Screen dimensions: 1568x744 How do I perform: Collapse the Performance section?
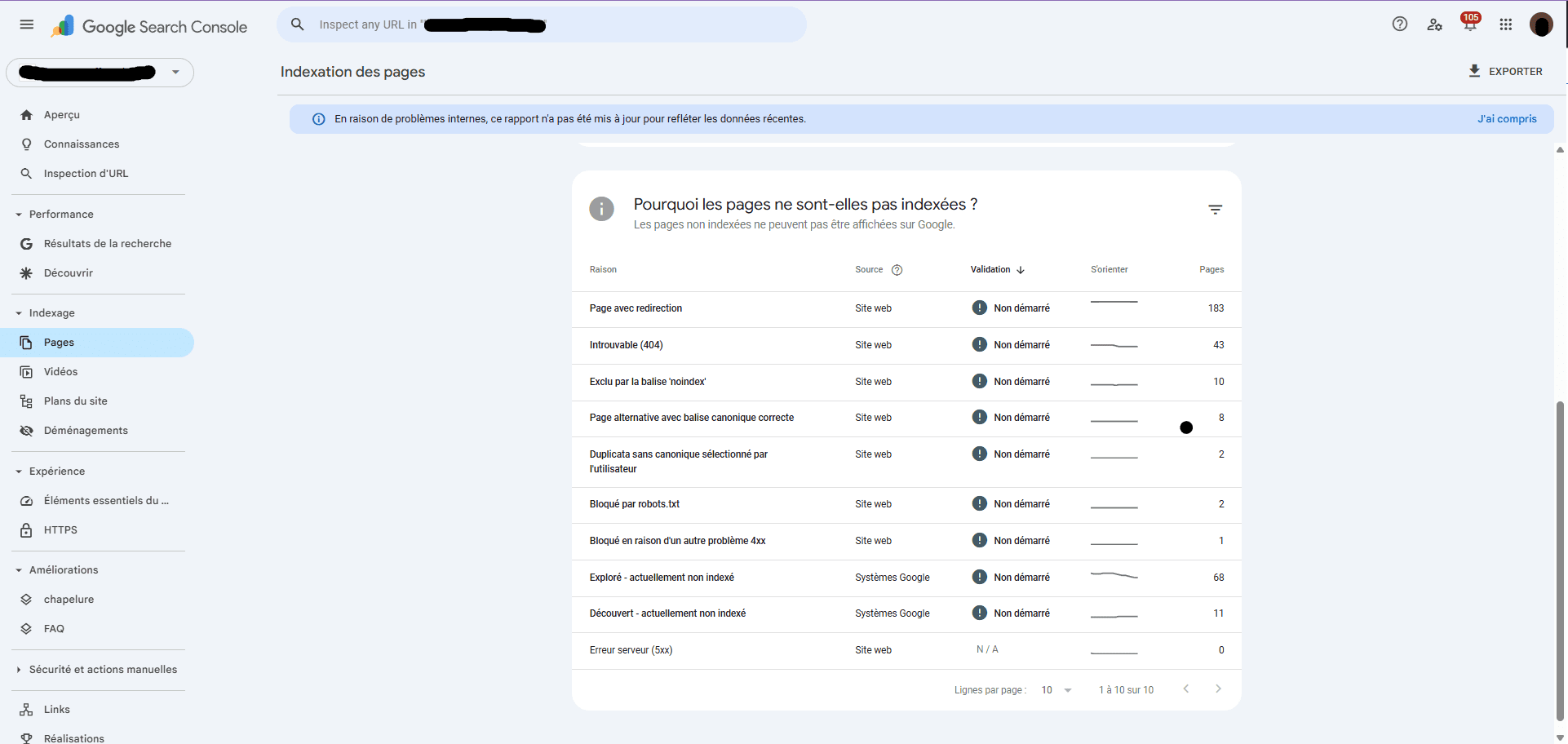(x=18, y=214)
